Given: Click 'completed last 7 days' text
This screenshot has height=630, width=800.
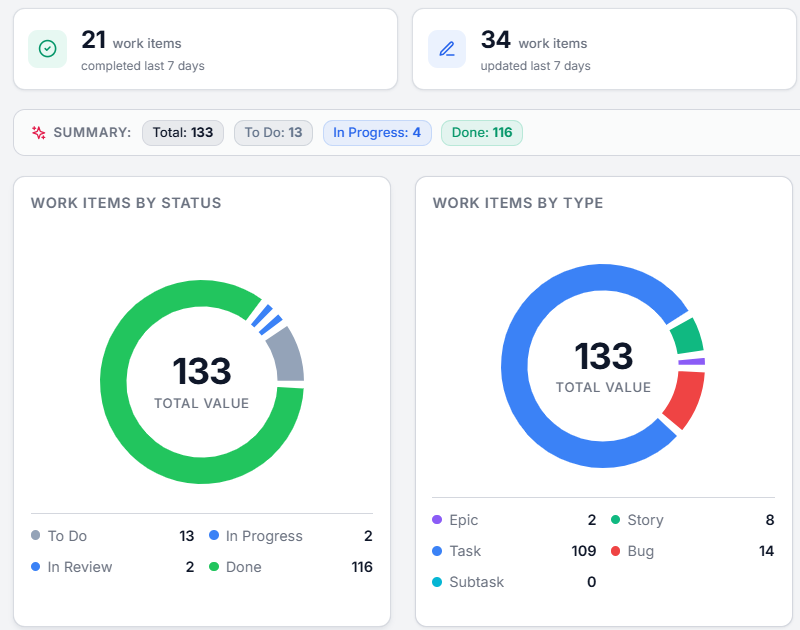Looking at the screenshot, I should pos(143,66).
